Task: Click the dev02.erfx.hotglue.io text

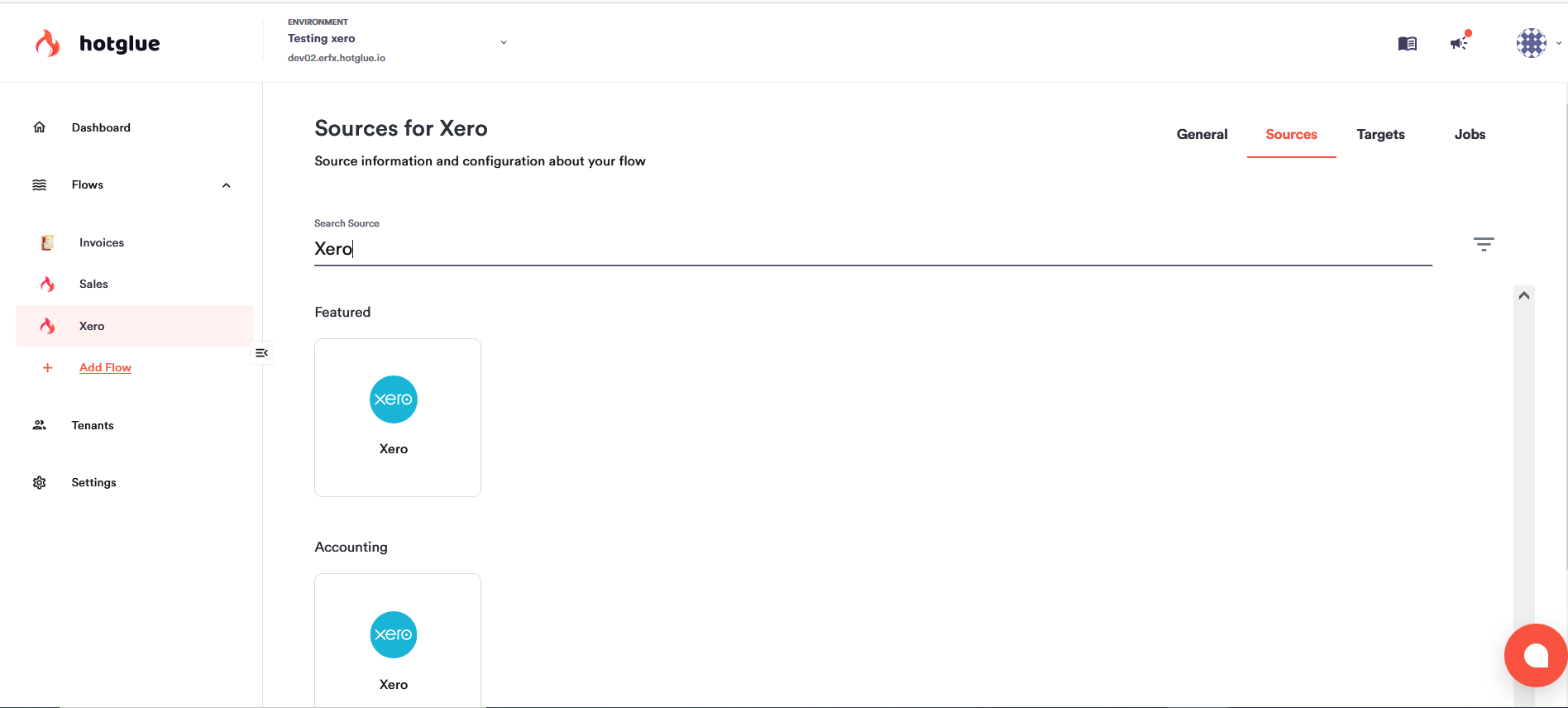Action: coord(337,58)
